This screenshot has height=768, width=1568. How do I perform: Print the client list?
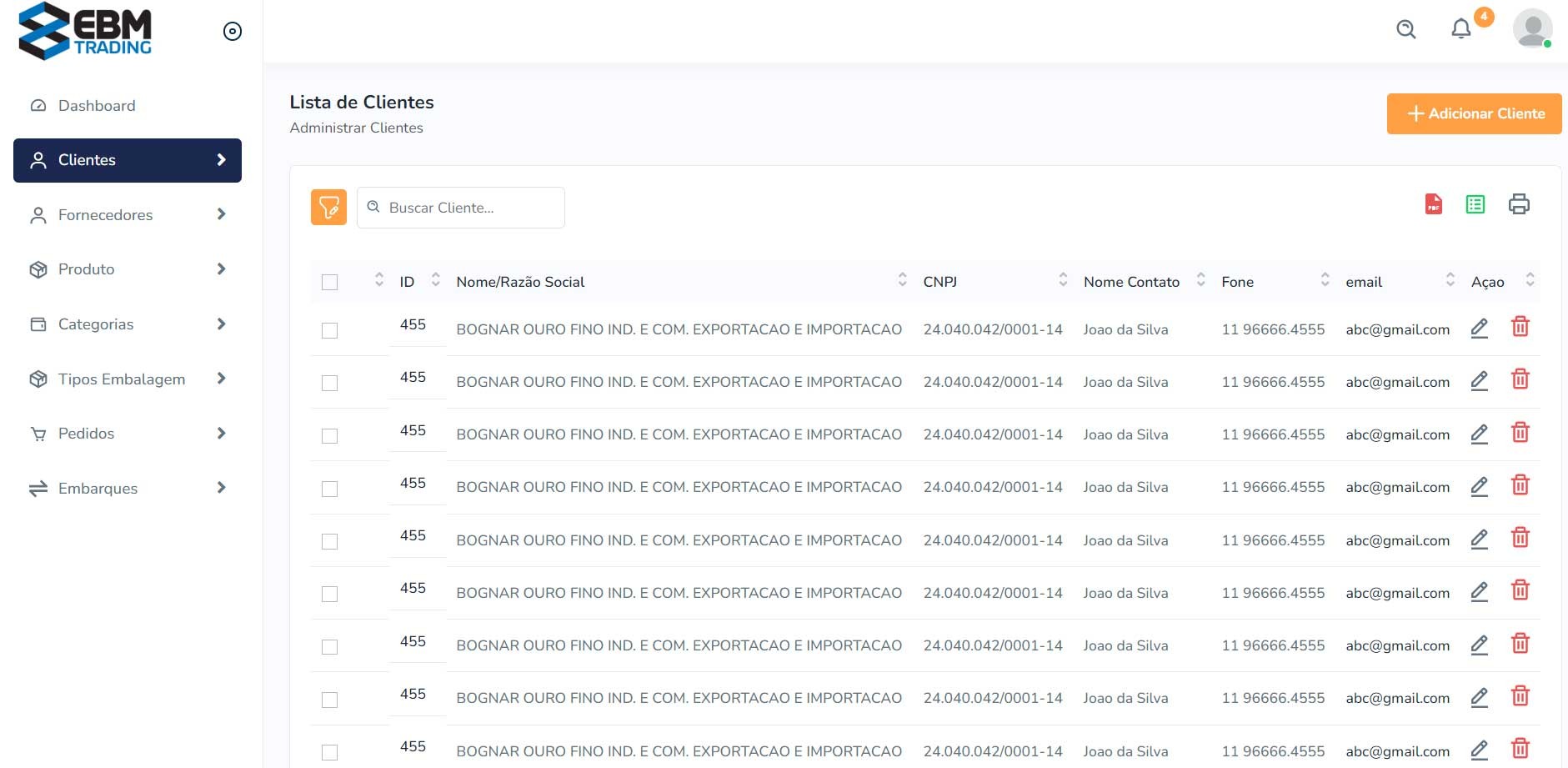click(x=1519, y=204)
